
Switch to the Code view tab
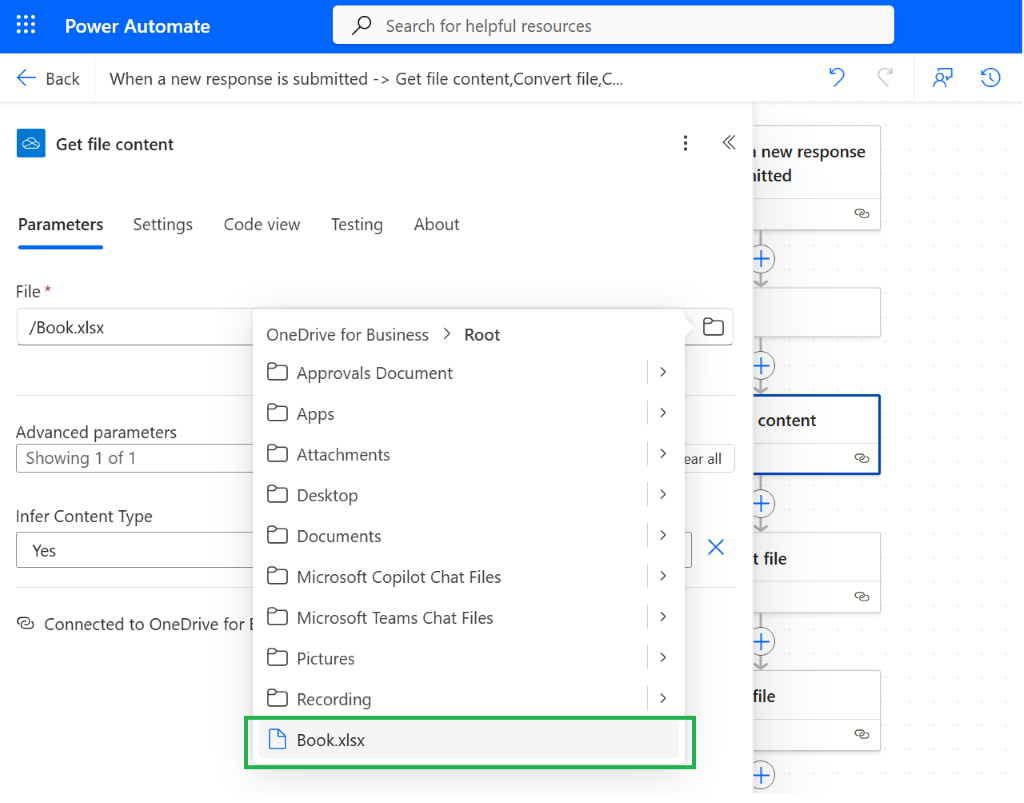coord(262,224)
